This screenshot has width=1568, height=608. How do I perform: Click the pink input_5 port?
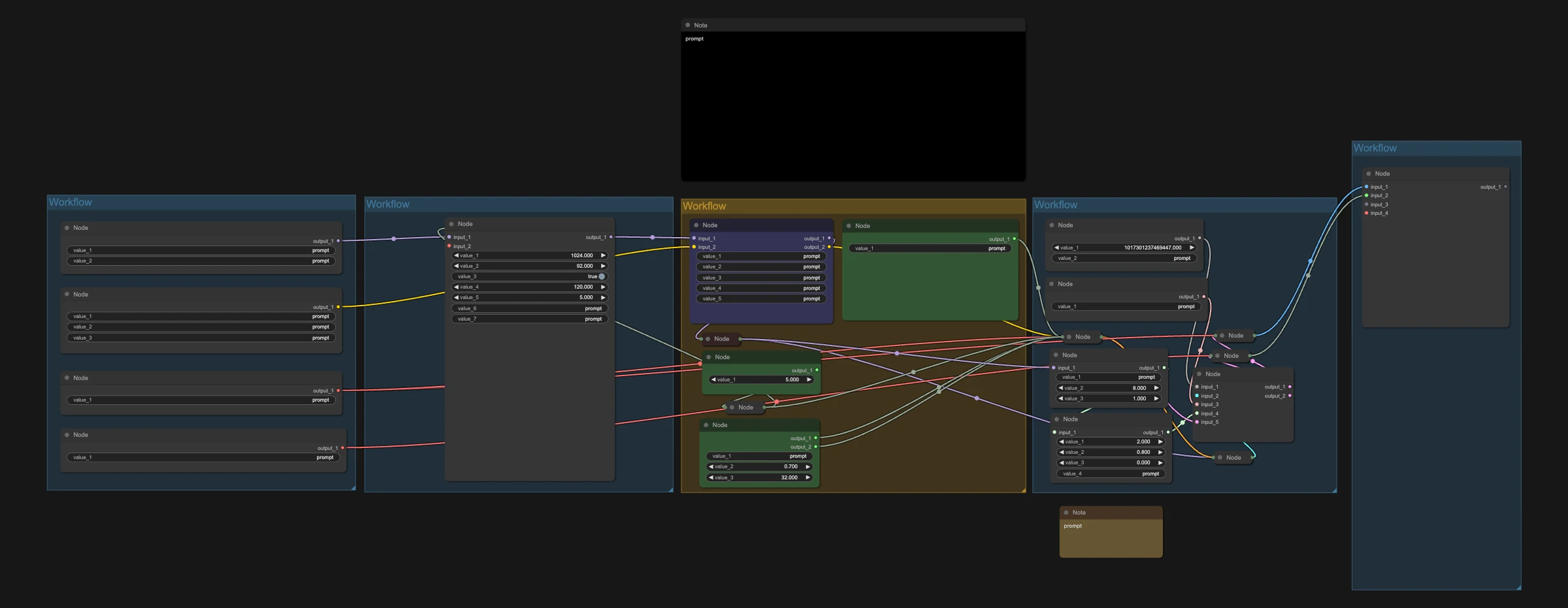tap(1196, 422)
